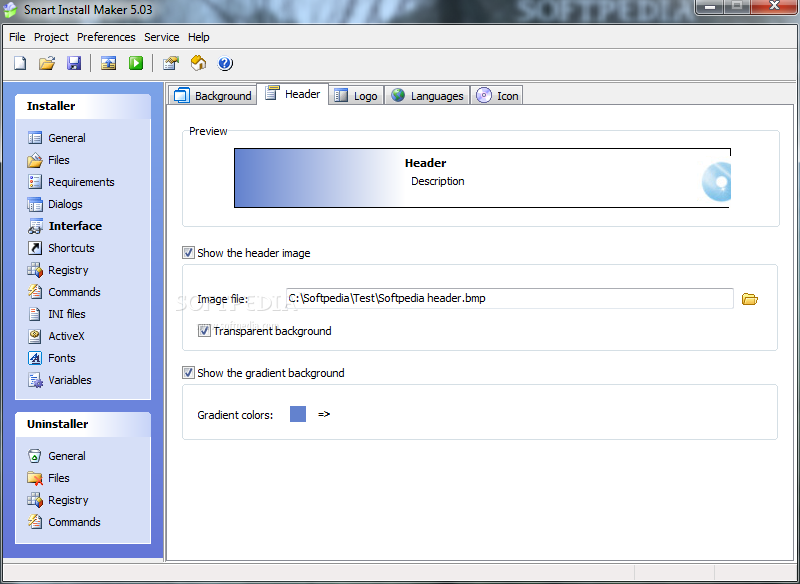Image resolution: width=800 pixels, height=584 pixels.
Task: Go to Dialogs section
Action: [x=55, y=204]
